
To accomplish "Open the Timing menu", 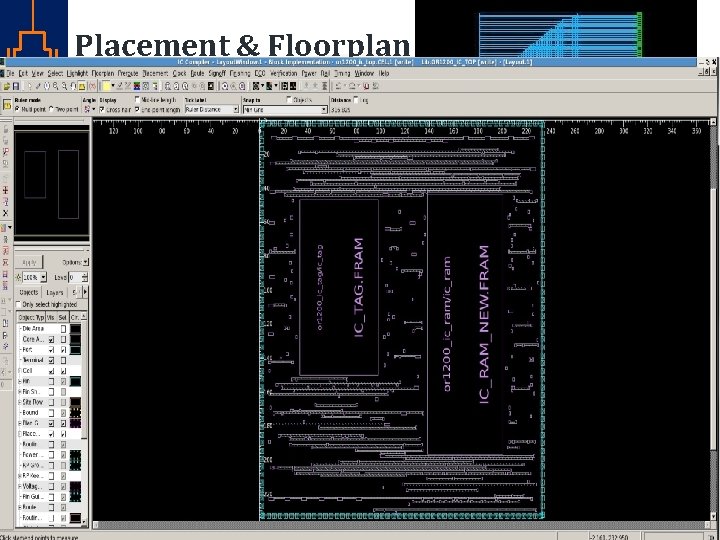I will tap(342, 73).
